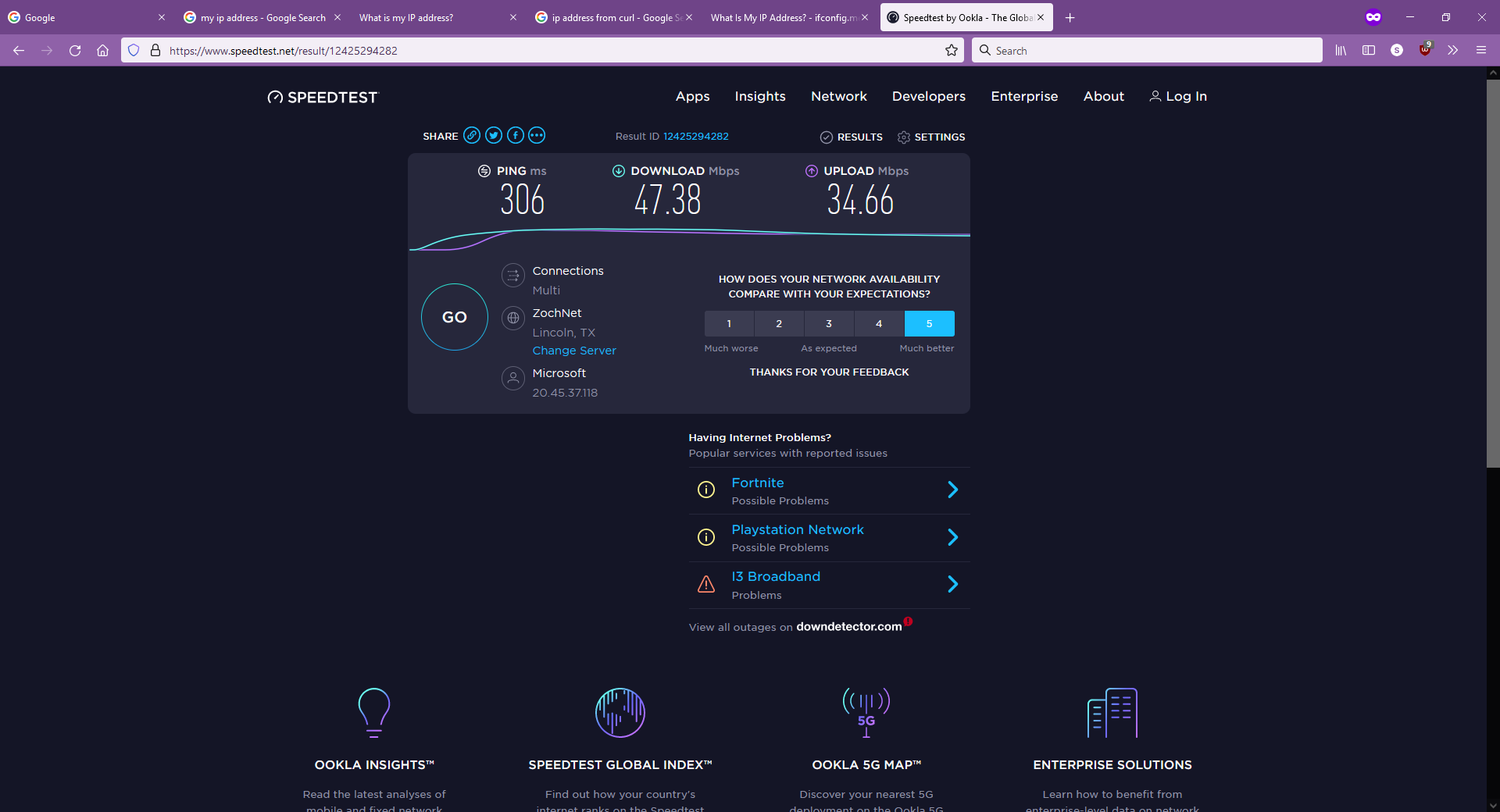The height and width of the screenshot is (812, 1500).
Task: Open result ID 12425294282 link
Action: pyautogui.click(x=695, y=136)
